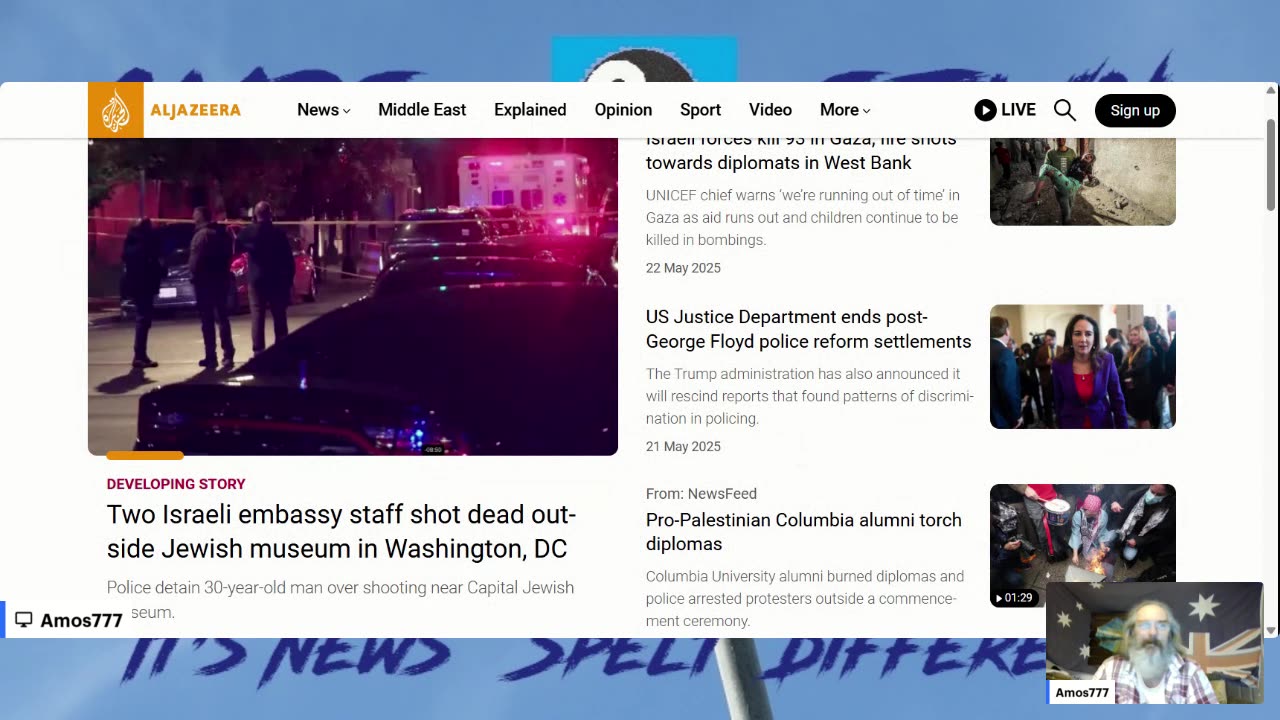Open the Two Israeli embassy staff headline
Image resolution: width=1280 pixels, height=720 pixels.
341,531
